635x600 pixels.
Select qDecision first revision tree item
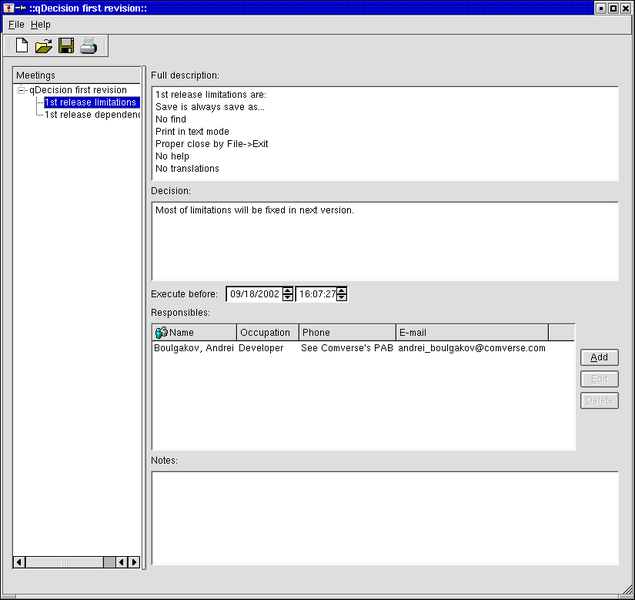pos(78,90)
